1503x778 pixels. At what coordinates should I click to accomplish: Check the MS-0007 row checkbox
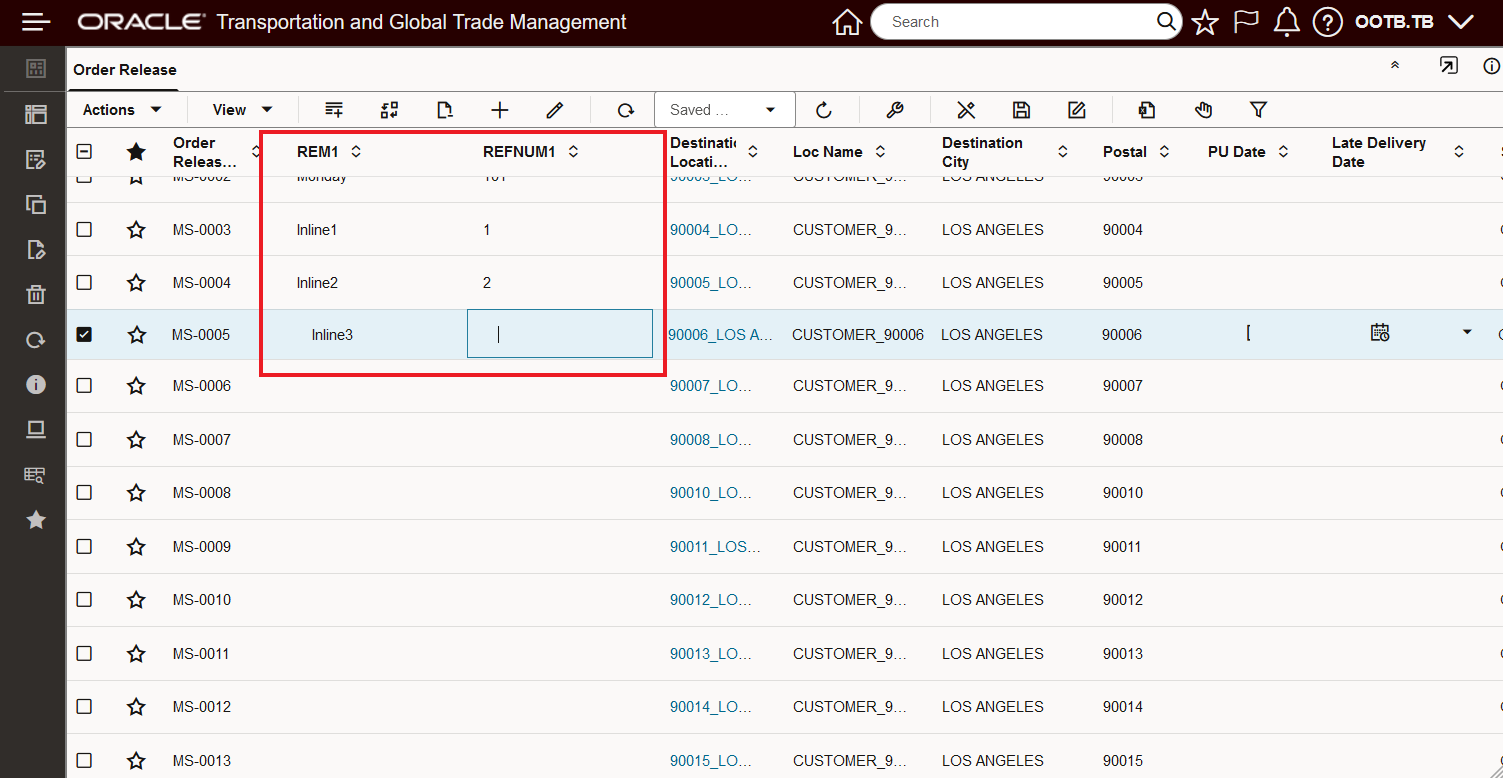[84, 439]
